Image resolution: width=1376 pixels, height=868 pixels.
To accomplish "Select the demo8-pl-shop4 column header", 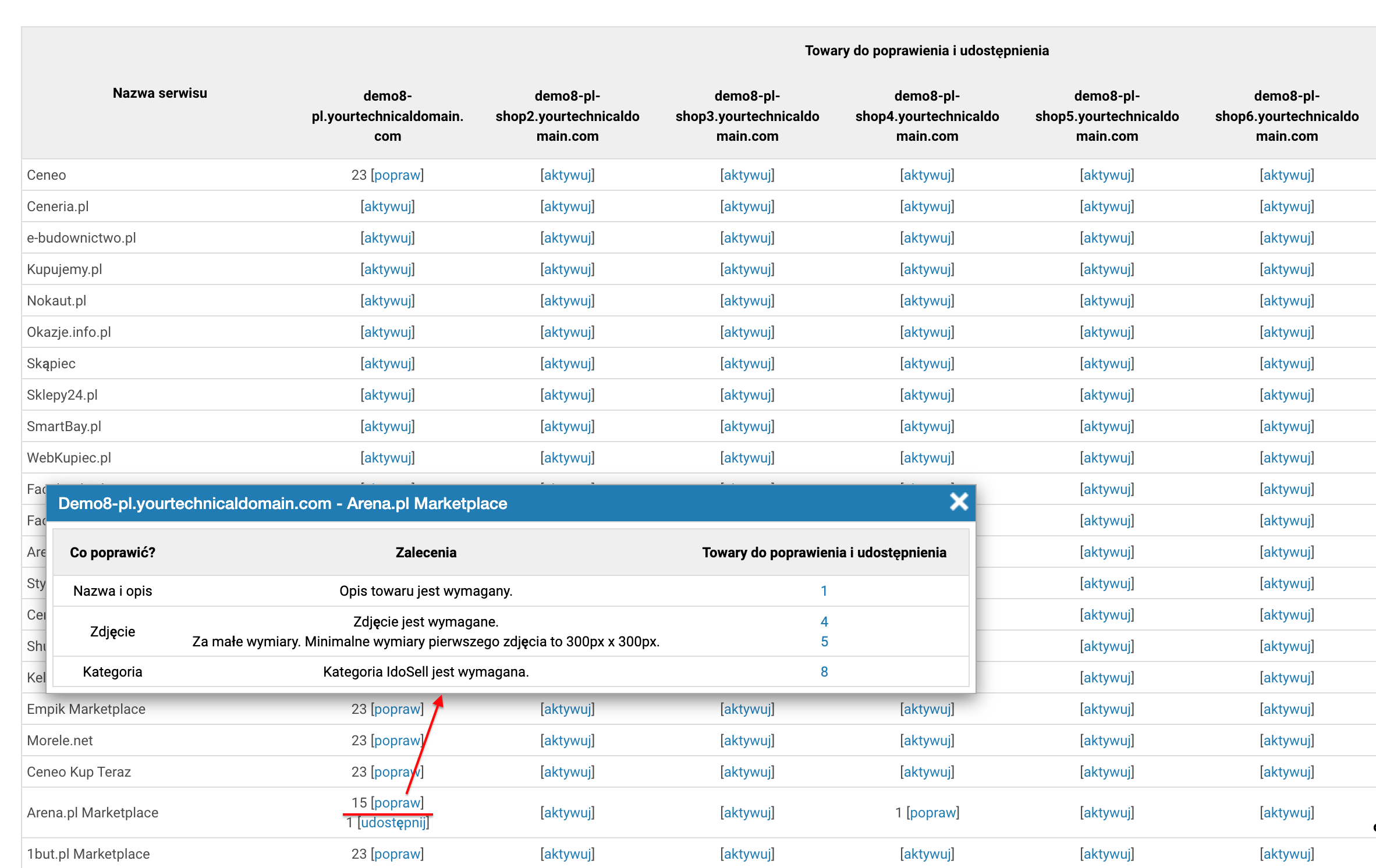I will (927, 116).
